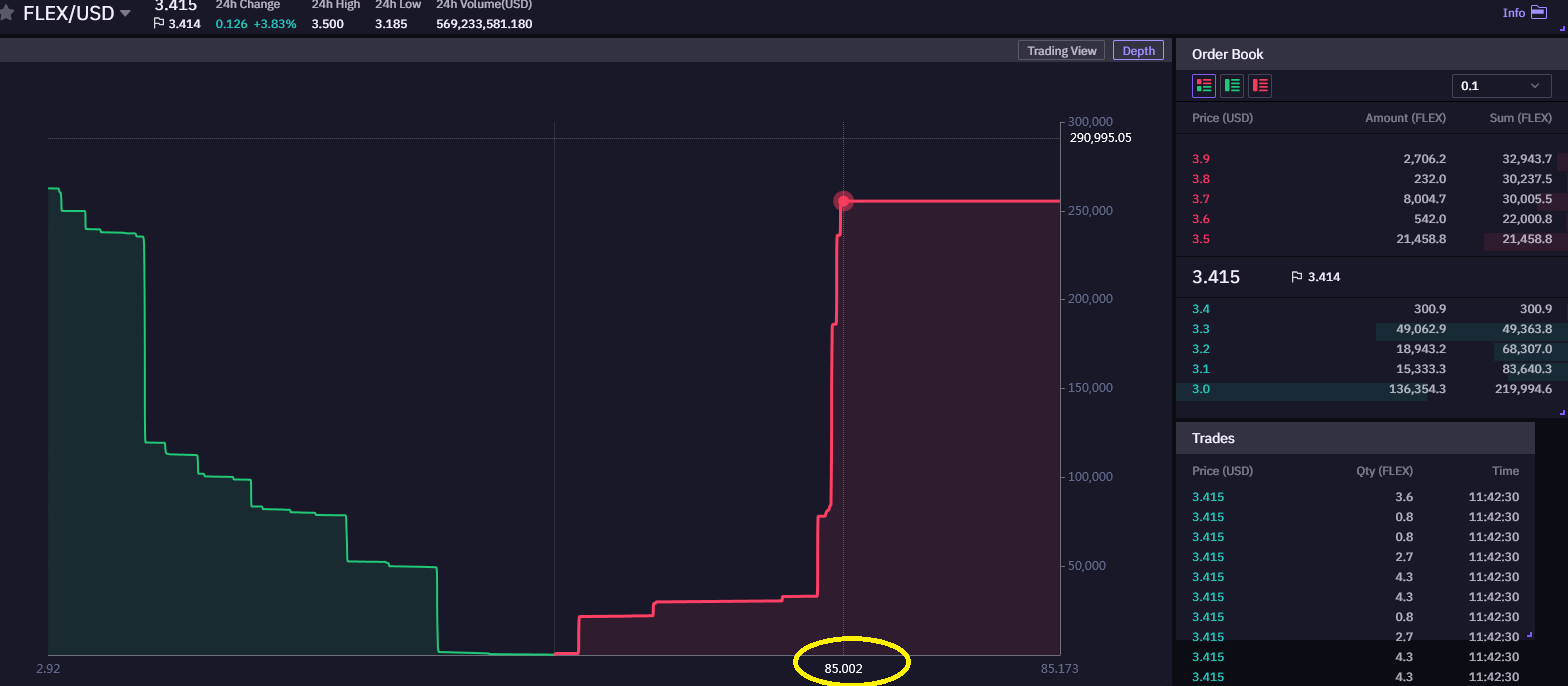
Task: Add FLEX/USD to favorites with star icon
Action: pos(7,13)
